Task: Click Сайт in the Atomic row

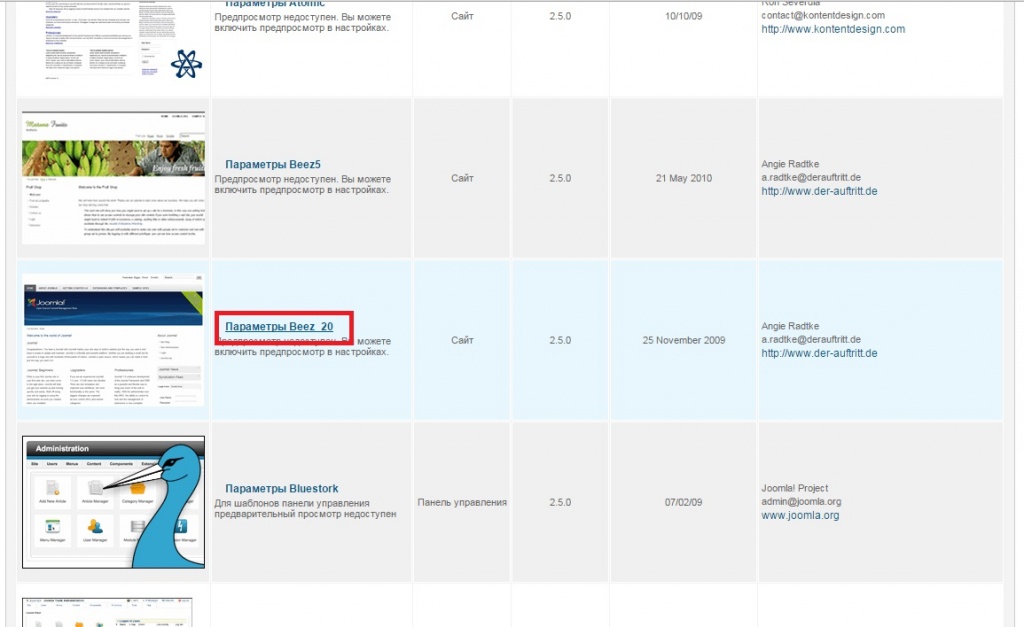Action: click(x=462, y=16)
